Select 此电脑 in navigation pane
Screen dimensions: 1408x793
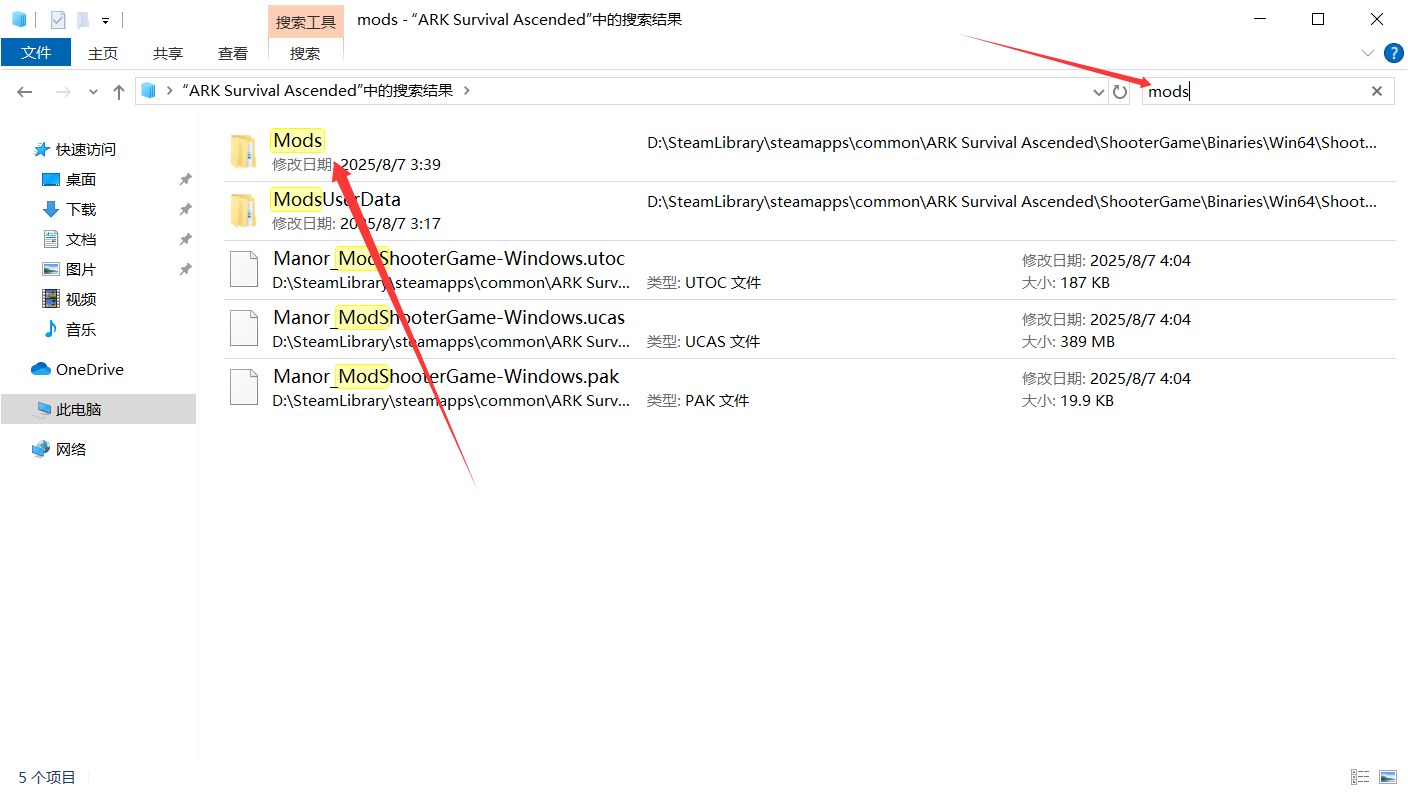78,409
